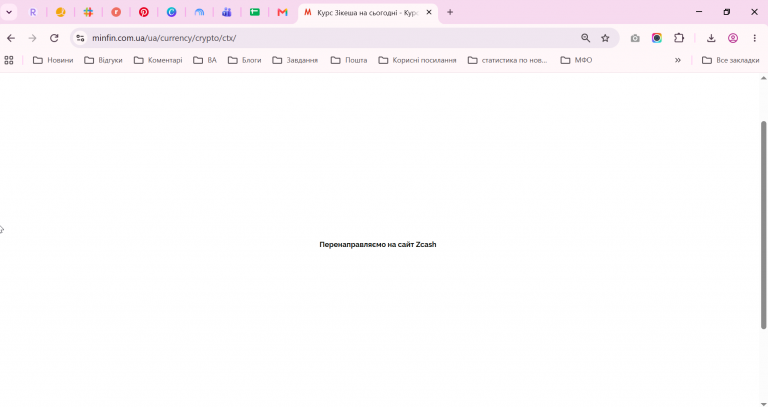Switch to the orange circle pinned tab
Image resolution: width=768 pixels, height=407 pixels.
(60, 12)
